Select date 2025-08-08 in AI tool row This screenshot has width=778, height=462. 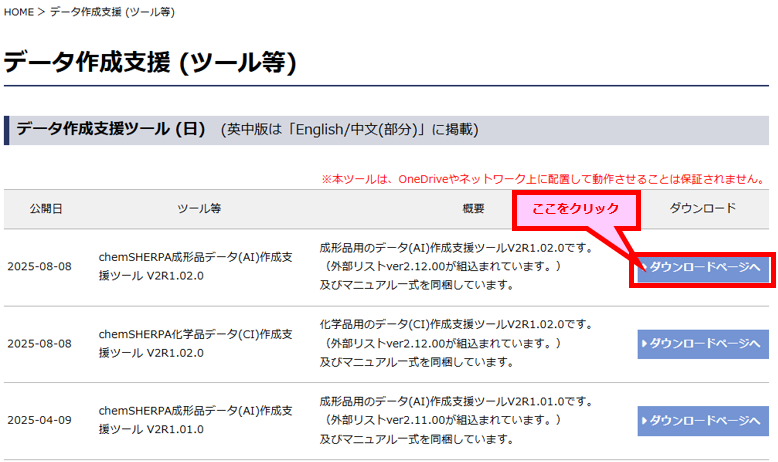(39, 266)
